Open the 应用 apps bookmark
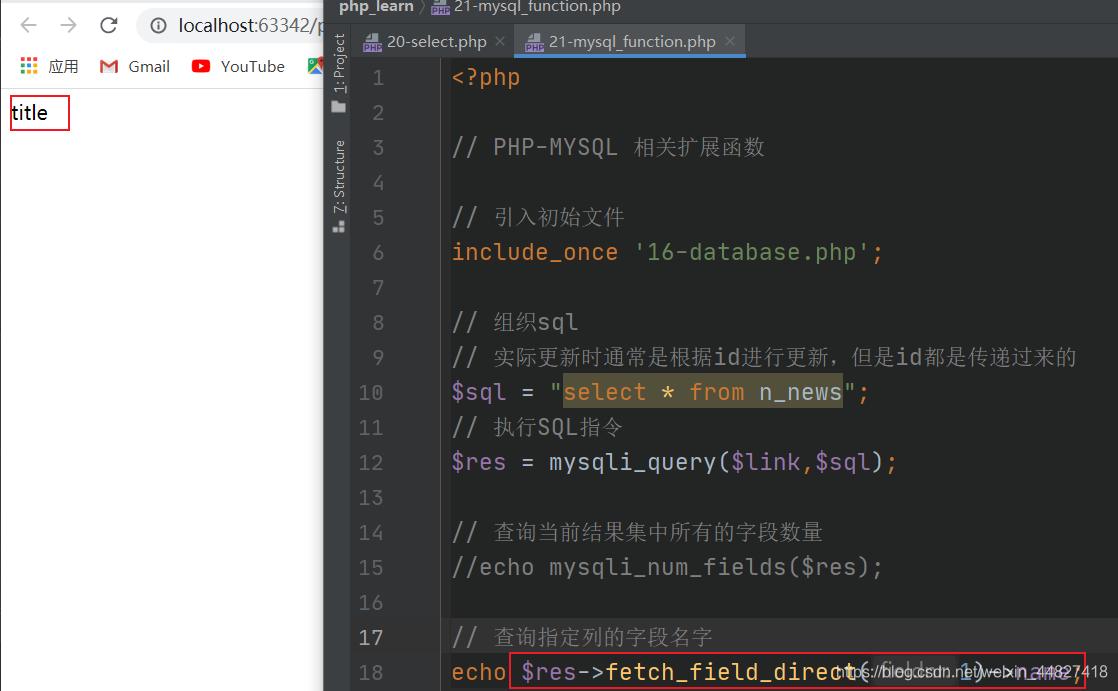Screen dimensions: 1118x691 tap(49, 66)
